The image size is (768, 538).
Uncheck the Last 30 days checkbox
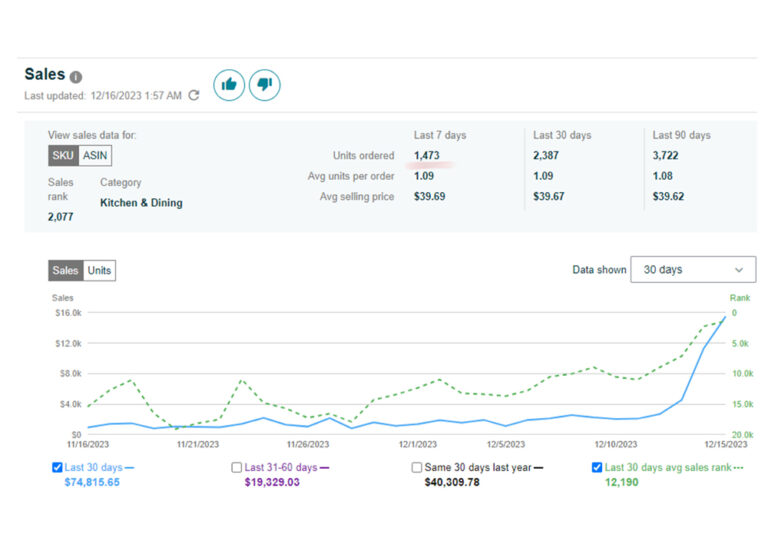tap(57, 467)
